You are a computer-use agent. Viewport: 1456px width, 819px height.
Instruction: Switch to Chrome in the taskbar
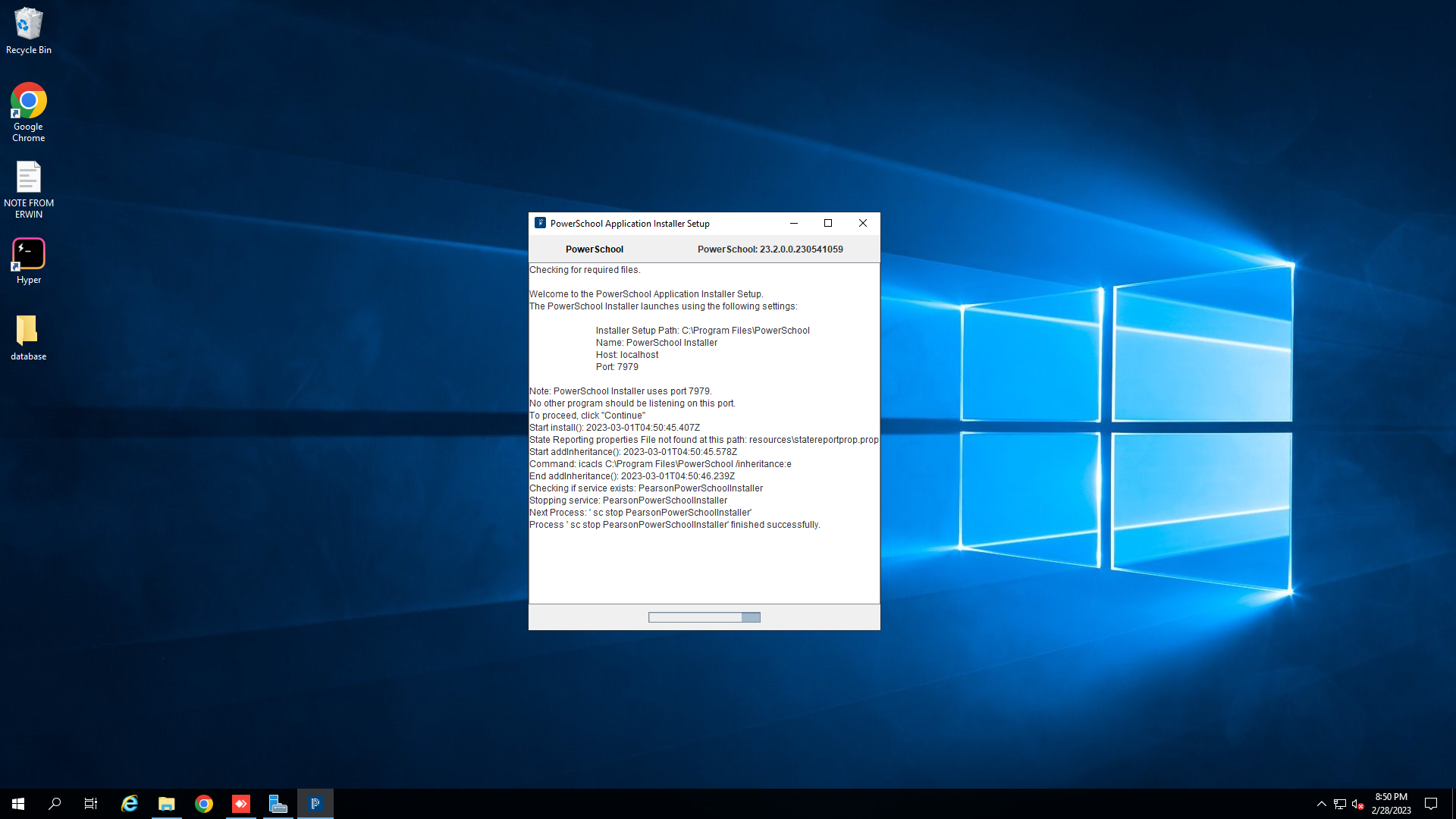pos(204,804)
